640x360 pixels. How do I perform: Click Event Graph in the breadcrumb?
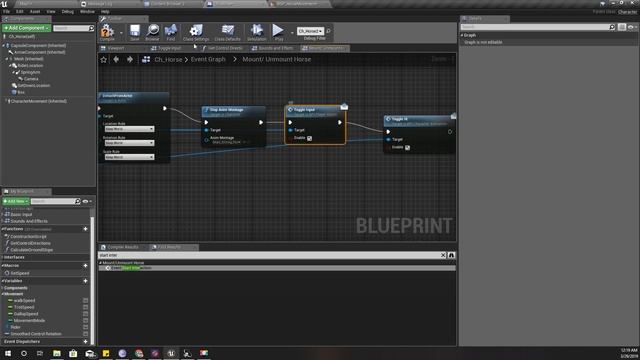pos(208,60)
